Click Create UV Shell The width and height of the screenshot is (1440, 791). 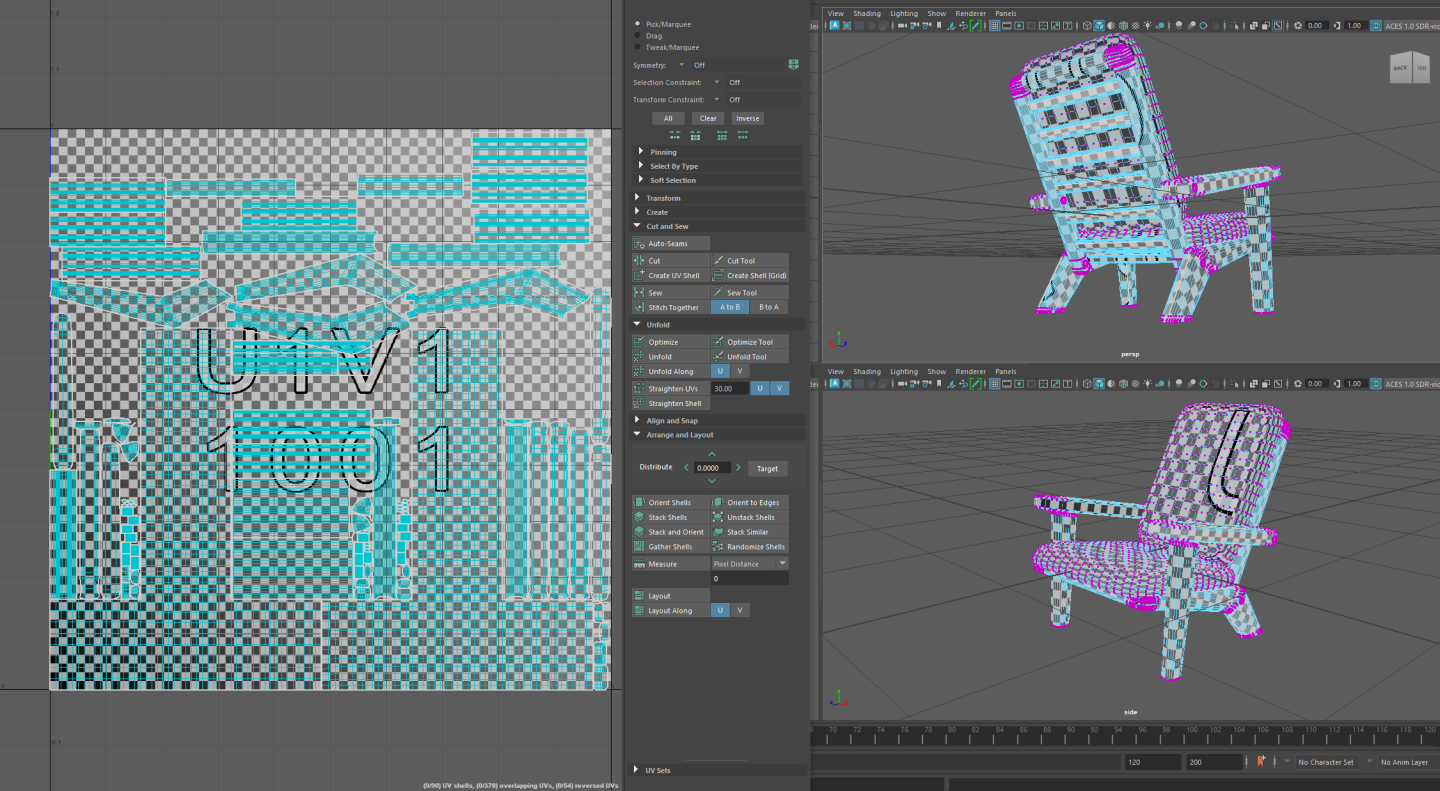[x=671, y=275]
